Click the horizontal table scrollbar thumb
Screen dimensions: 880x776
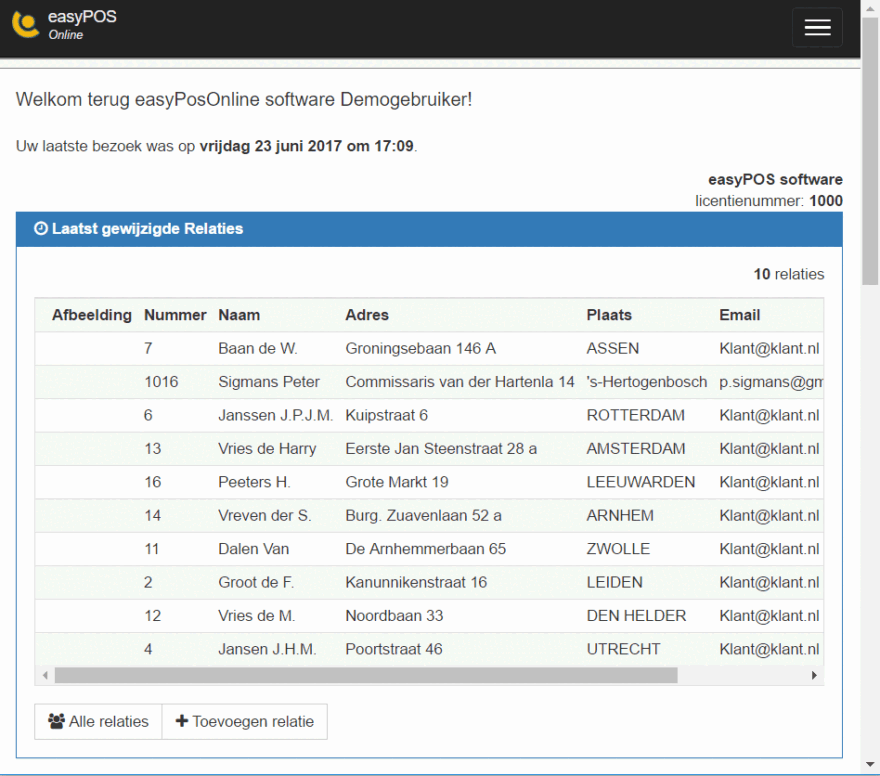pos(366,675)
